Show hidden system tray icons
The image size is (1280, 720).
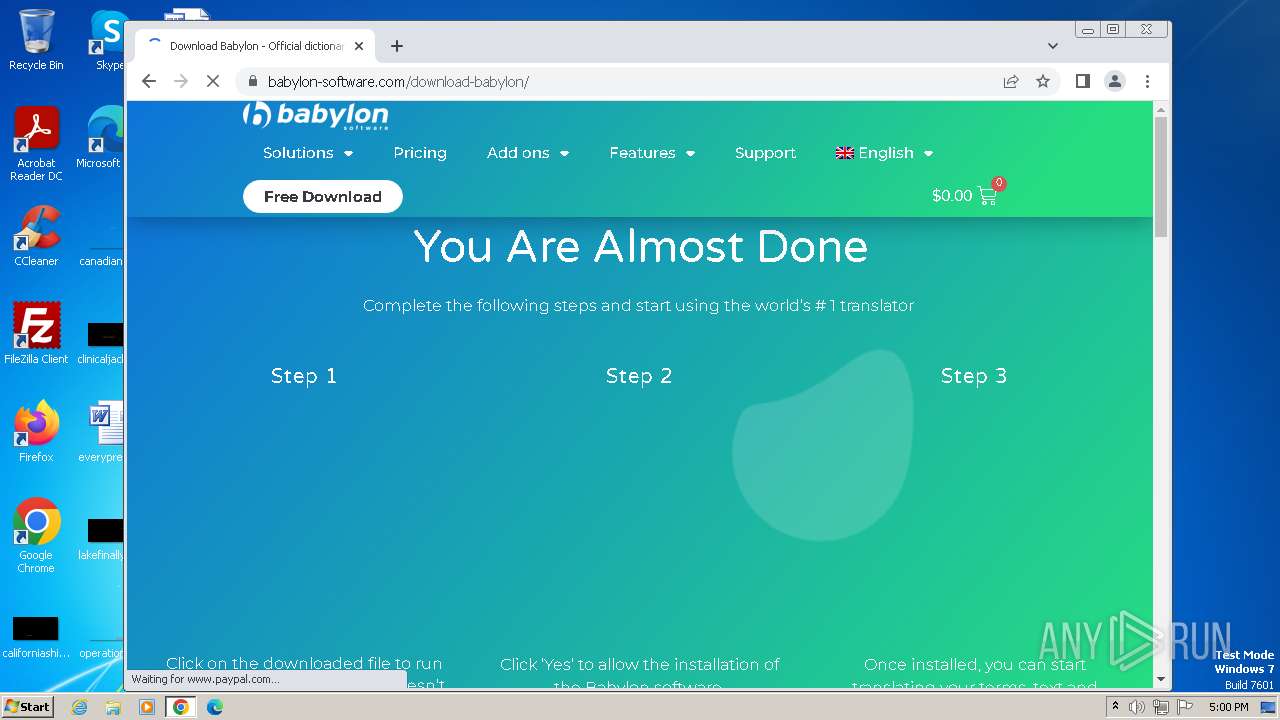point(1115,707)
